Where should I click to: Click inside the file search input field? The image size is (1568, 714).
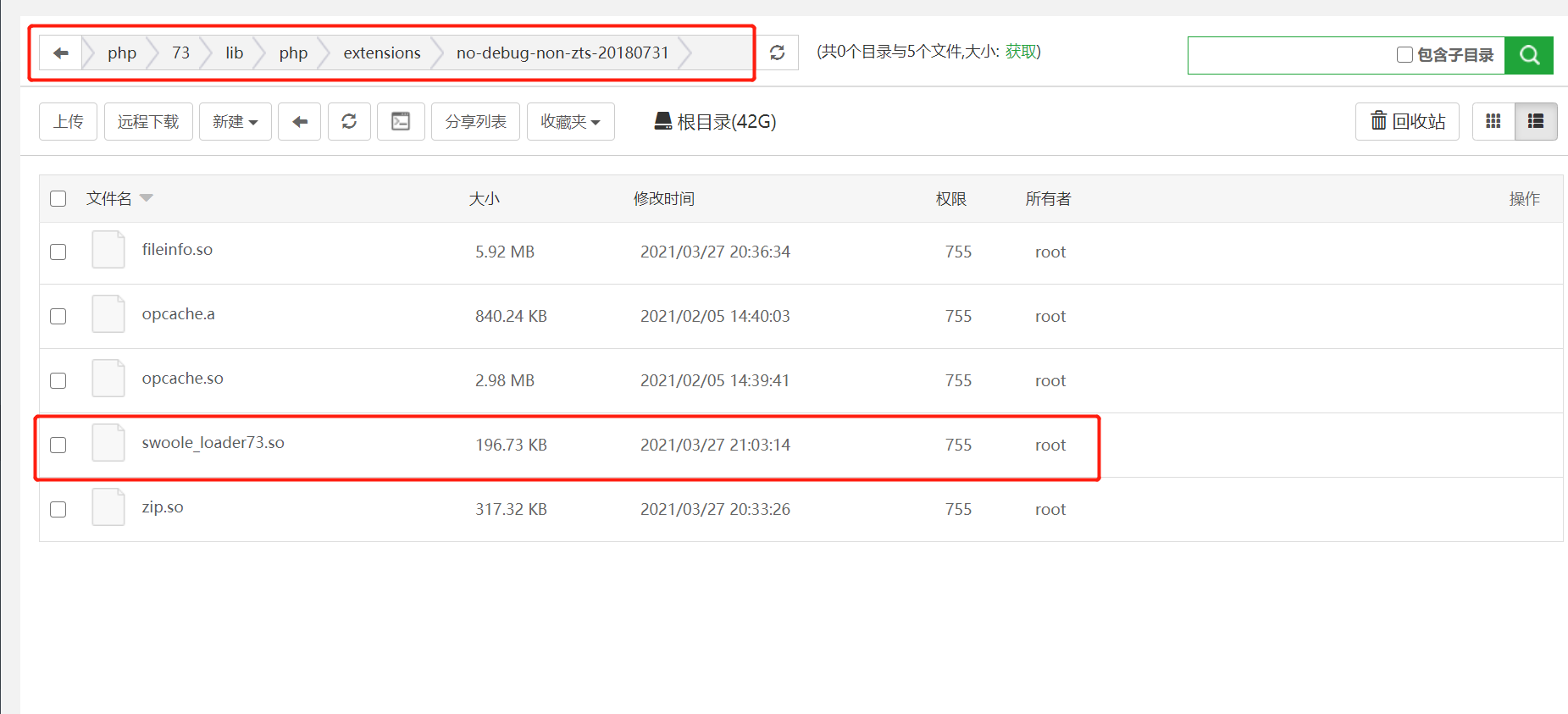pos(1290,55)
